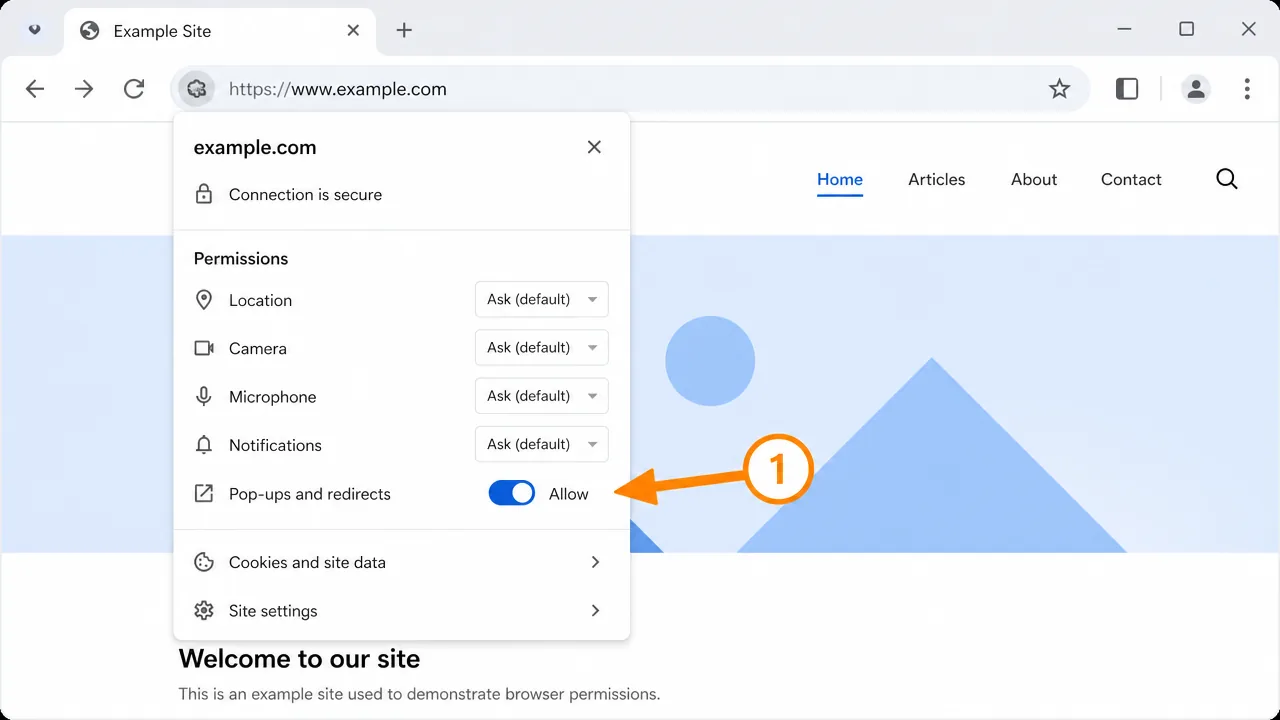Click the Location label text
This screenshot has width=1280, height=720.
pyautogui.click(x=260, y=300)
